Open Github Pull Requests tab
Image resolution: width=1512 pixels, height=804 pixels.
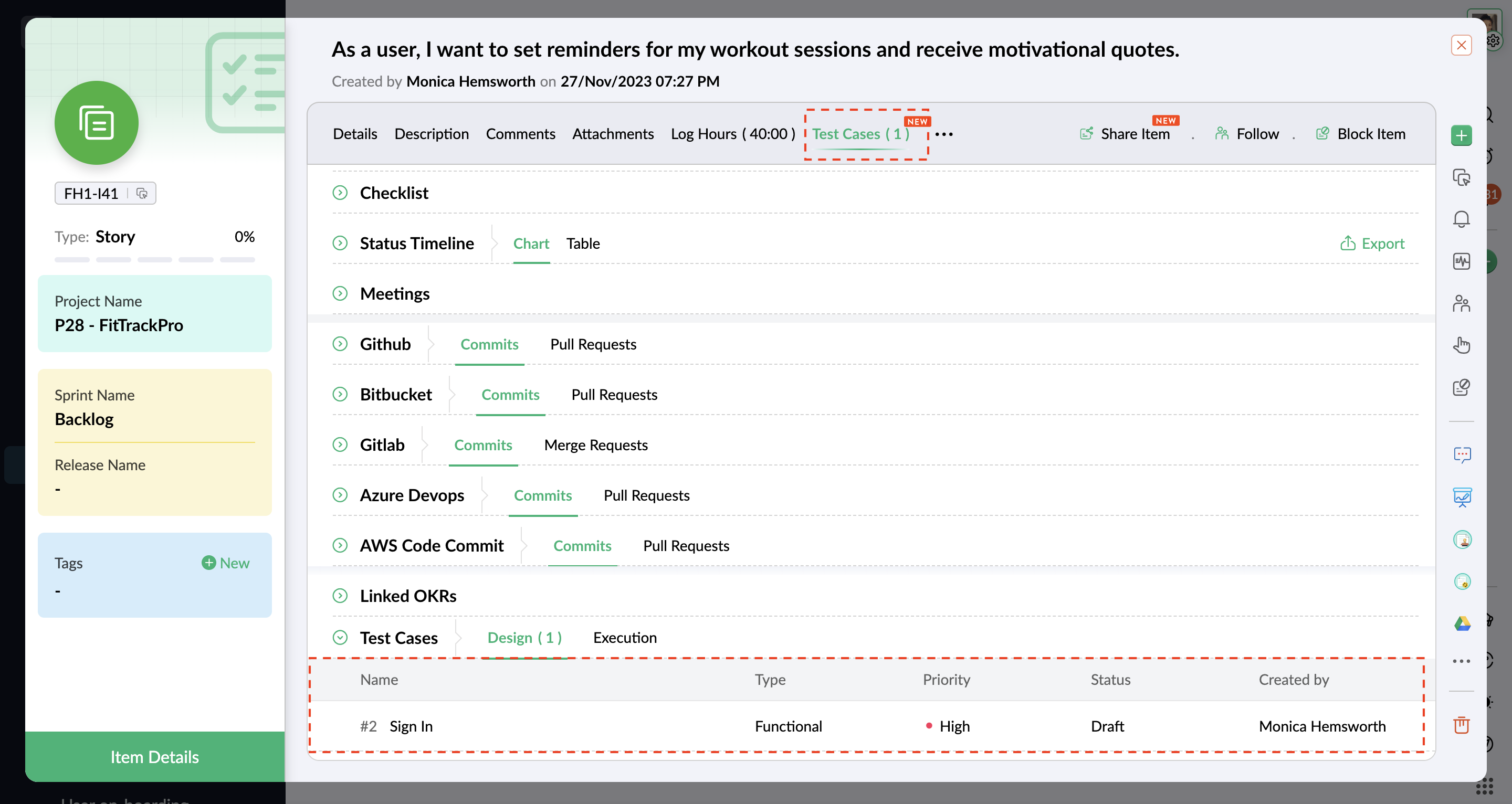coord(593,344)
